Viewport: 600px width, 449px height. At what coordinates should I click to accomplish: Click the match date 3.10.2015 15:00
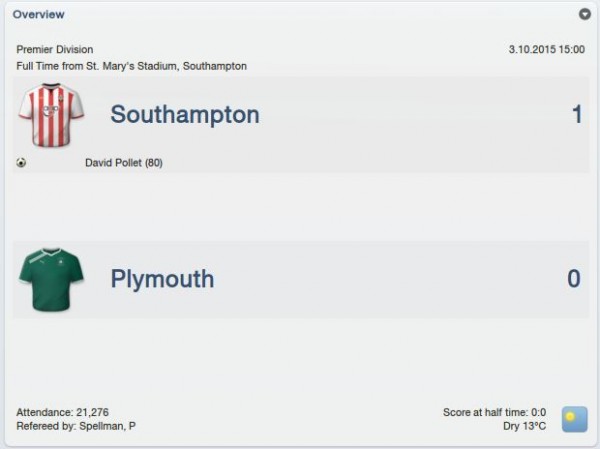(546, 49)
